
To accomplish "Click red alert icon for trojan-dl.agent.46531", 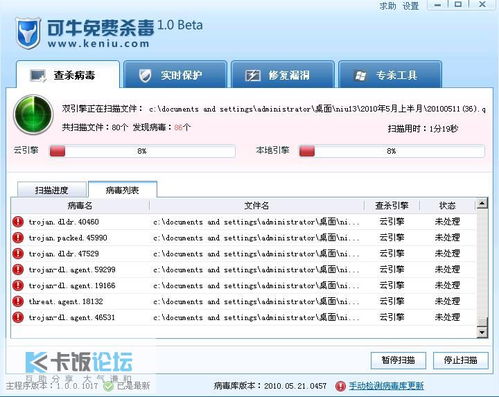I will [18, 317].
